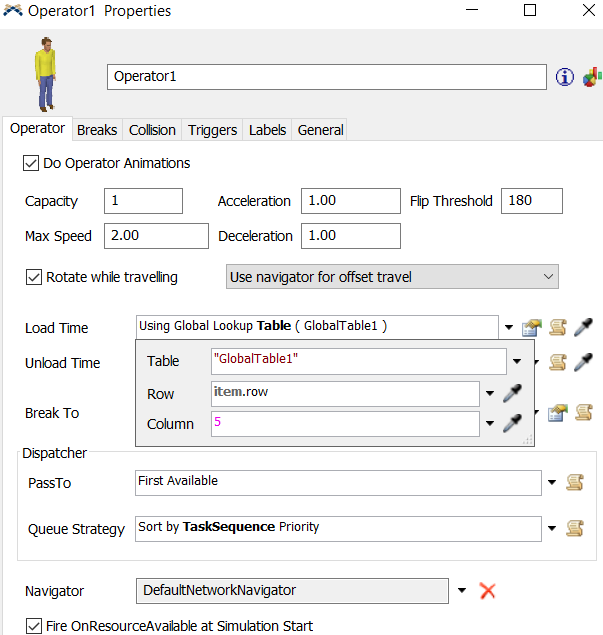Image resolution: width=603 pixels, height=635 pixels.
Task: Remove navigator using the red X icon
Action: pos(488,590)
